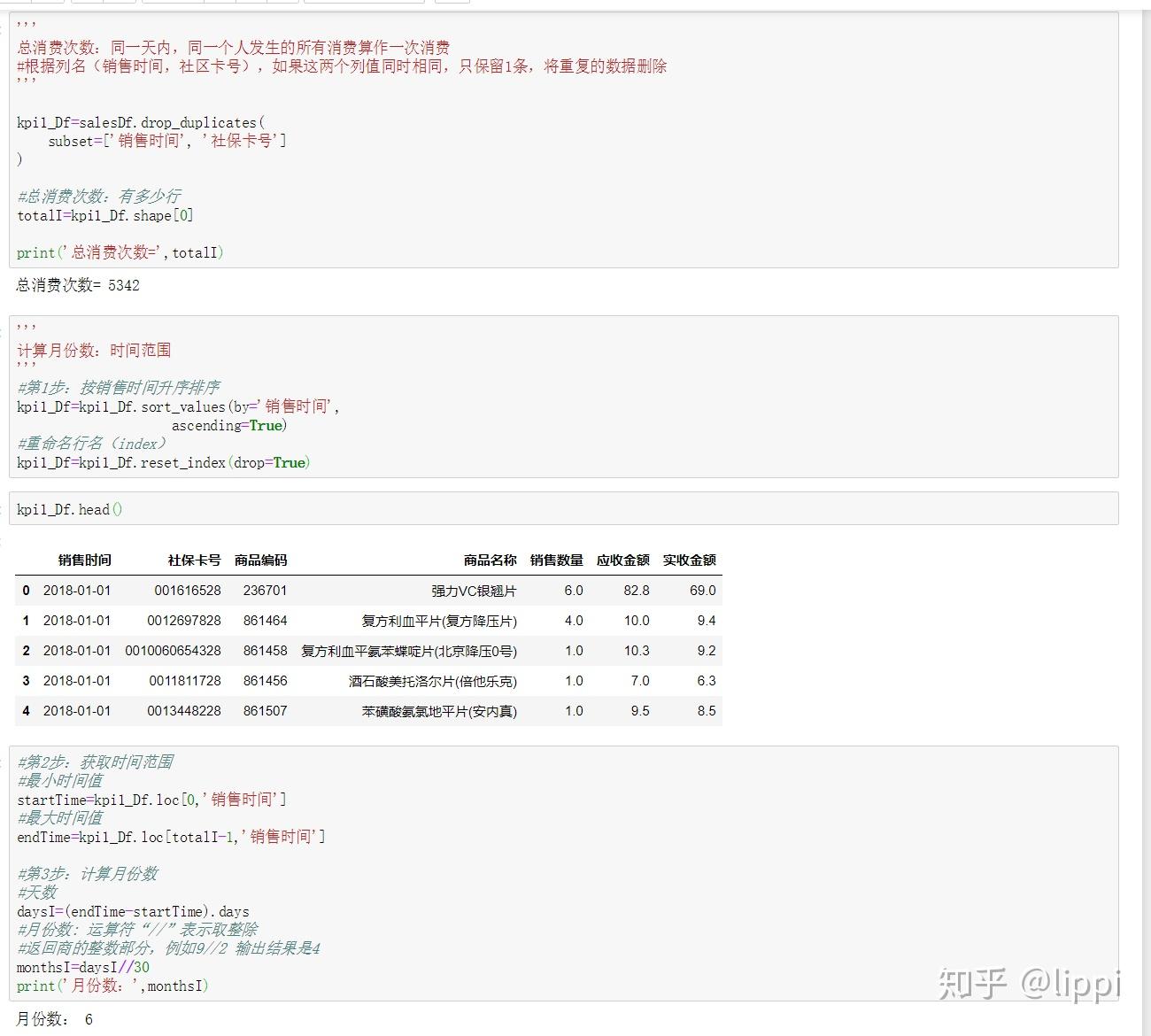Click the 商品名称 column header

491,560
